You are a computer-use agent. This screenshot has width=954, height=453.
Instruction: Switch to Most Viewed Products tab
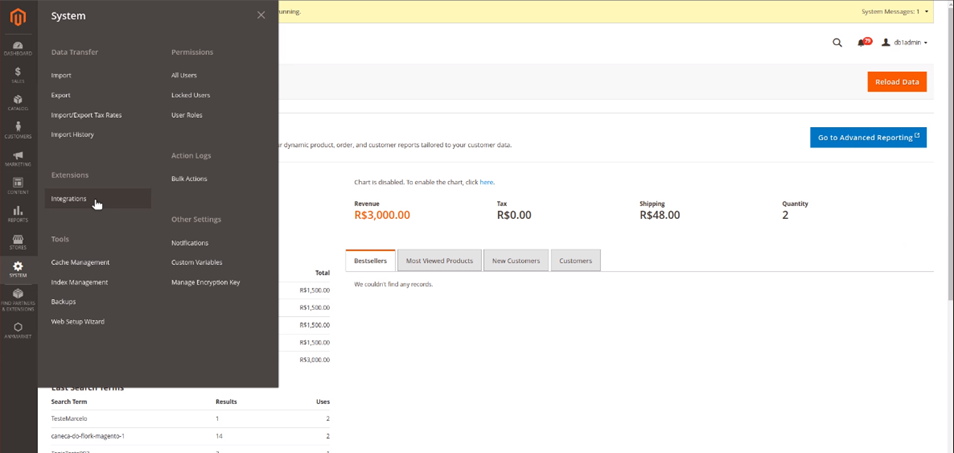click(439, 260)
